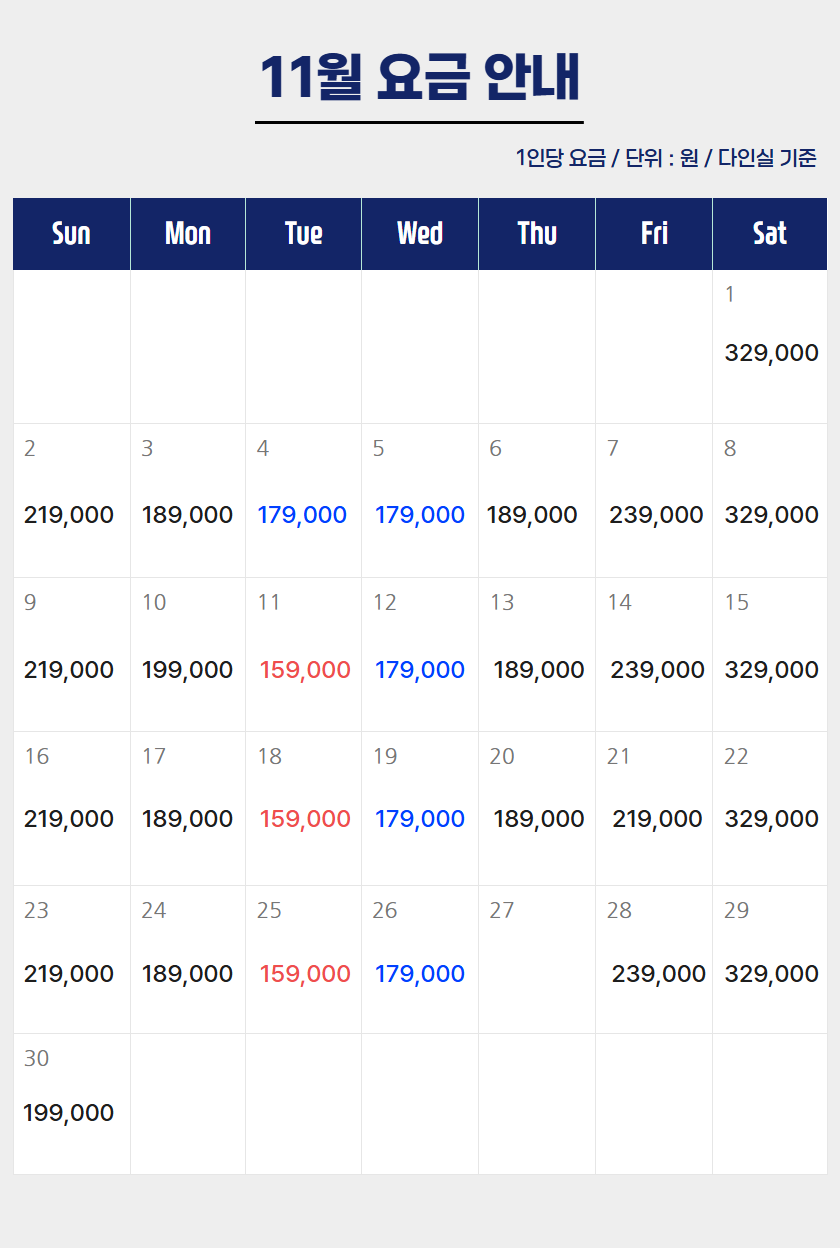The width and height of the screenshot is (840, 1248).
Task: Click the 1인당 요금 unit note
Action: coord(666,158)
